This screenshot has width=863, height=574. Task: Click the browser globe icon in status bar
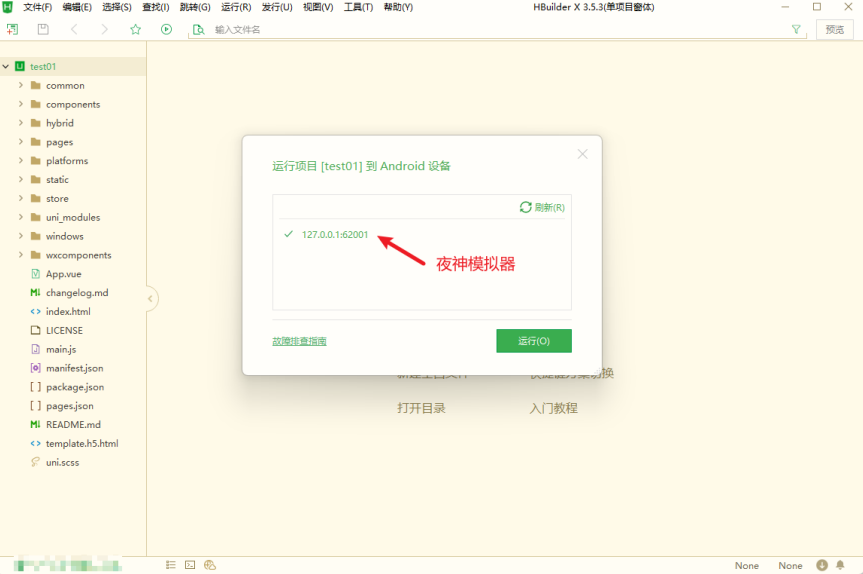click(210, 565)
